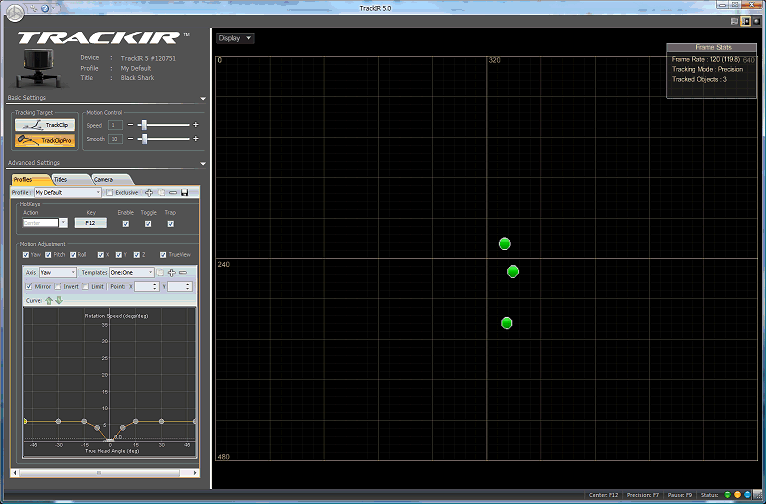Screen dimensions: 766x504
Task: Select the TrackClipPro tracking target
Action: click(x=45, y=140)
